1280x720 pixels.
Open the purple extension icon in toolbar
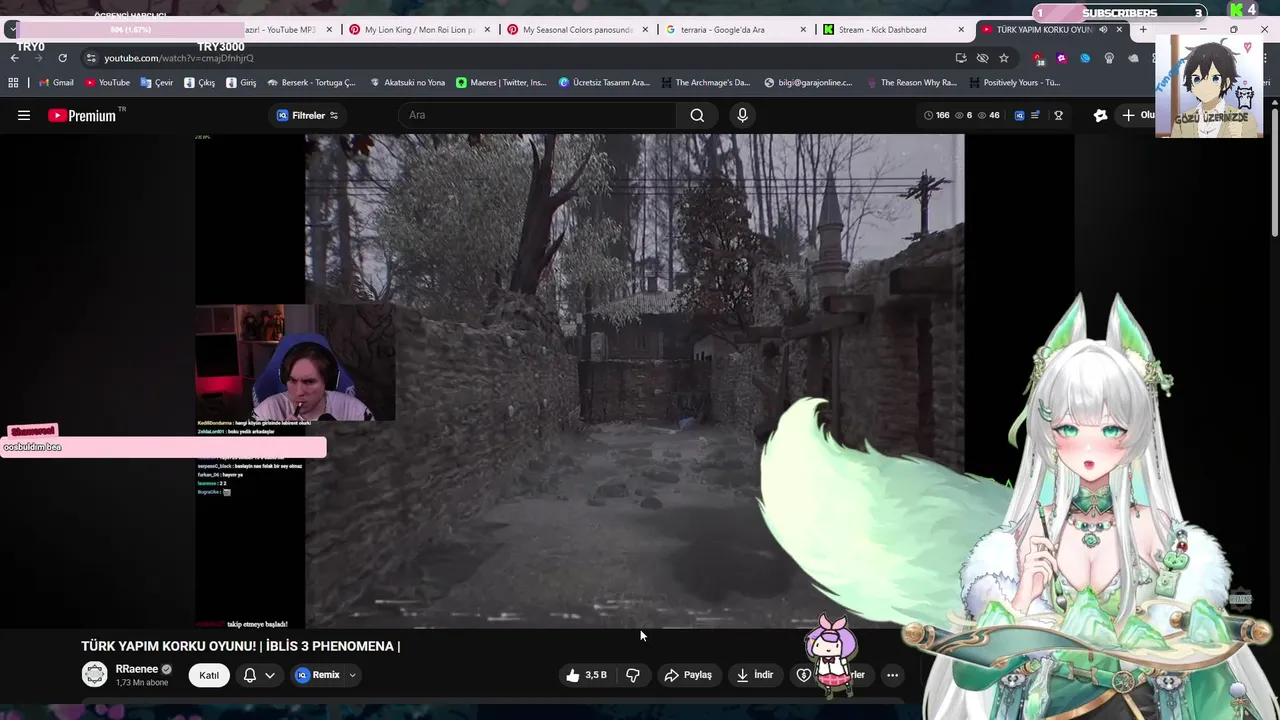[x=1062, y=58]
